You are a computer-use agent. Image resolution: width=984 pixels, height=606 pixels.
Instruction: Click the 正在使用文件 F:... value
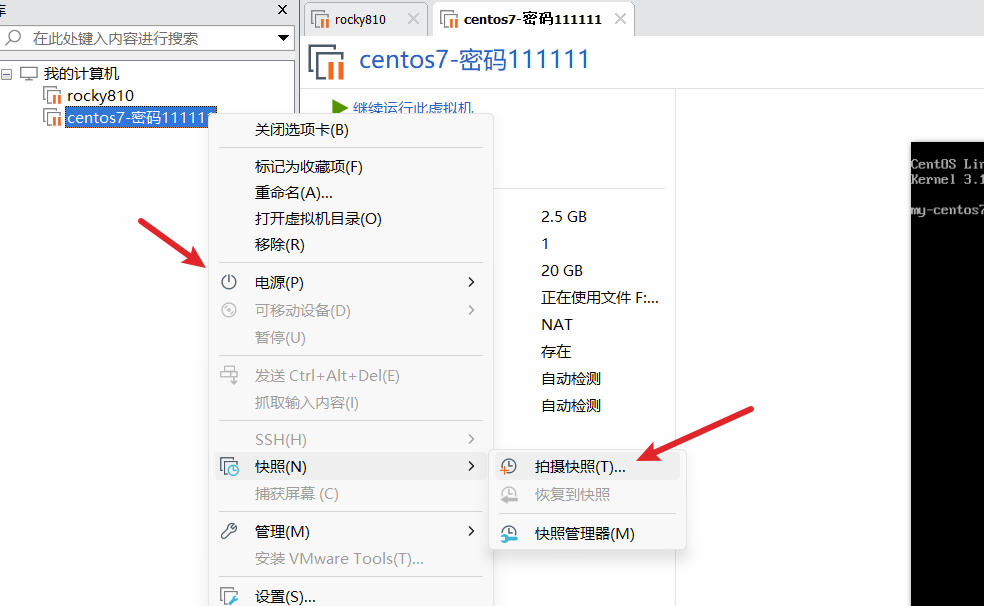point(599,297)
